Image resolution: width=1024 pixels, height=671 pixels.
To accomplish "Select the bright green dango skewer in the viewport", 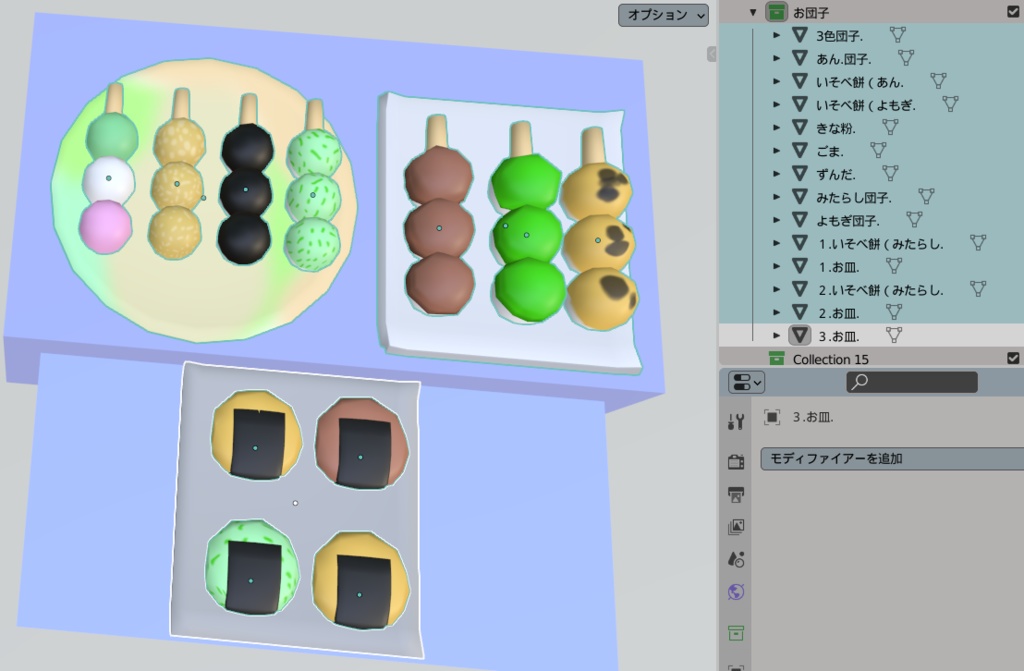I will click(528, 222).
